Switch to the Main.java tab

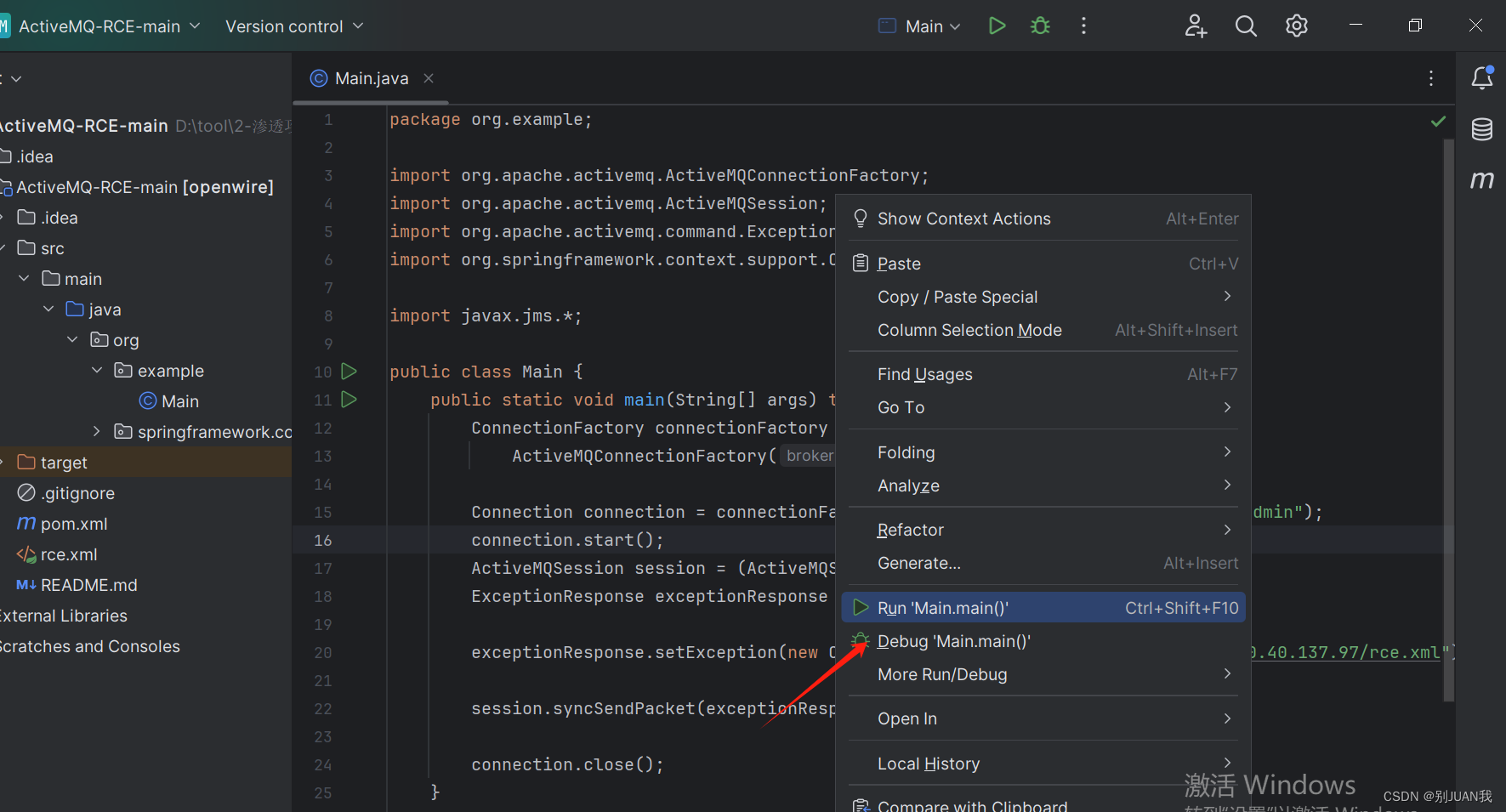tap(371, 78)
